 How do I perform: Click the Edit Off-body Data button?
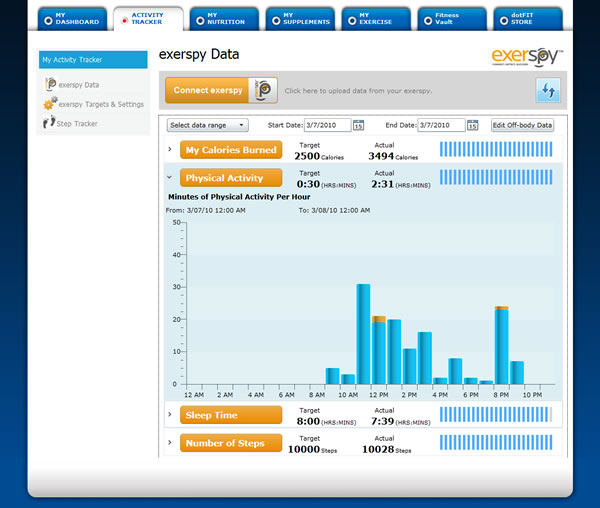click(x=522, y=125)
